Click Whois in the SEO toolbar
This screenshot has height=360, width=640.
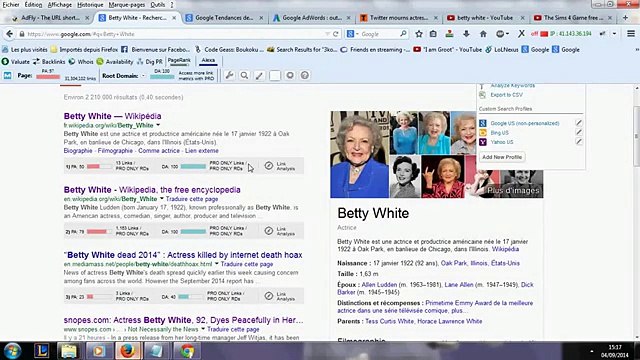pos(81,62)
